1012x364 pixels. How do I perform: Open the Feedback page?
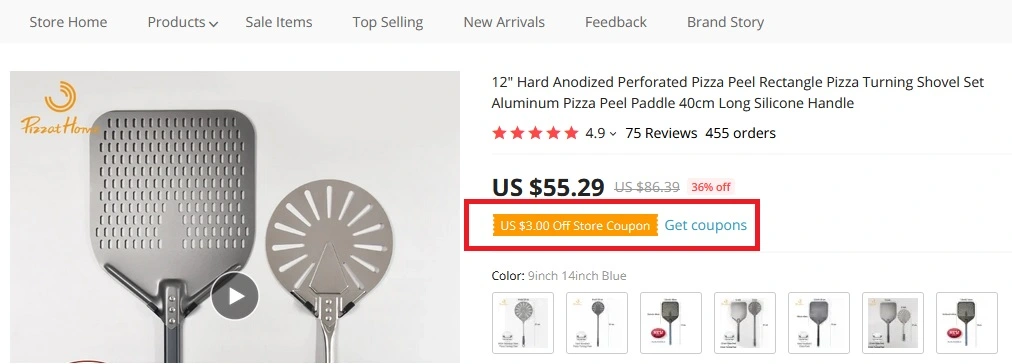tap(616, 22)
